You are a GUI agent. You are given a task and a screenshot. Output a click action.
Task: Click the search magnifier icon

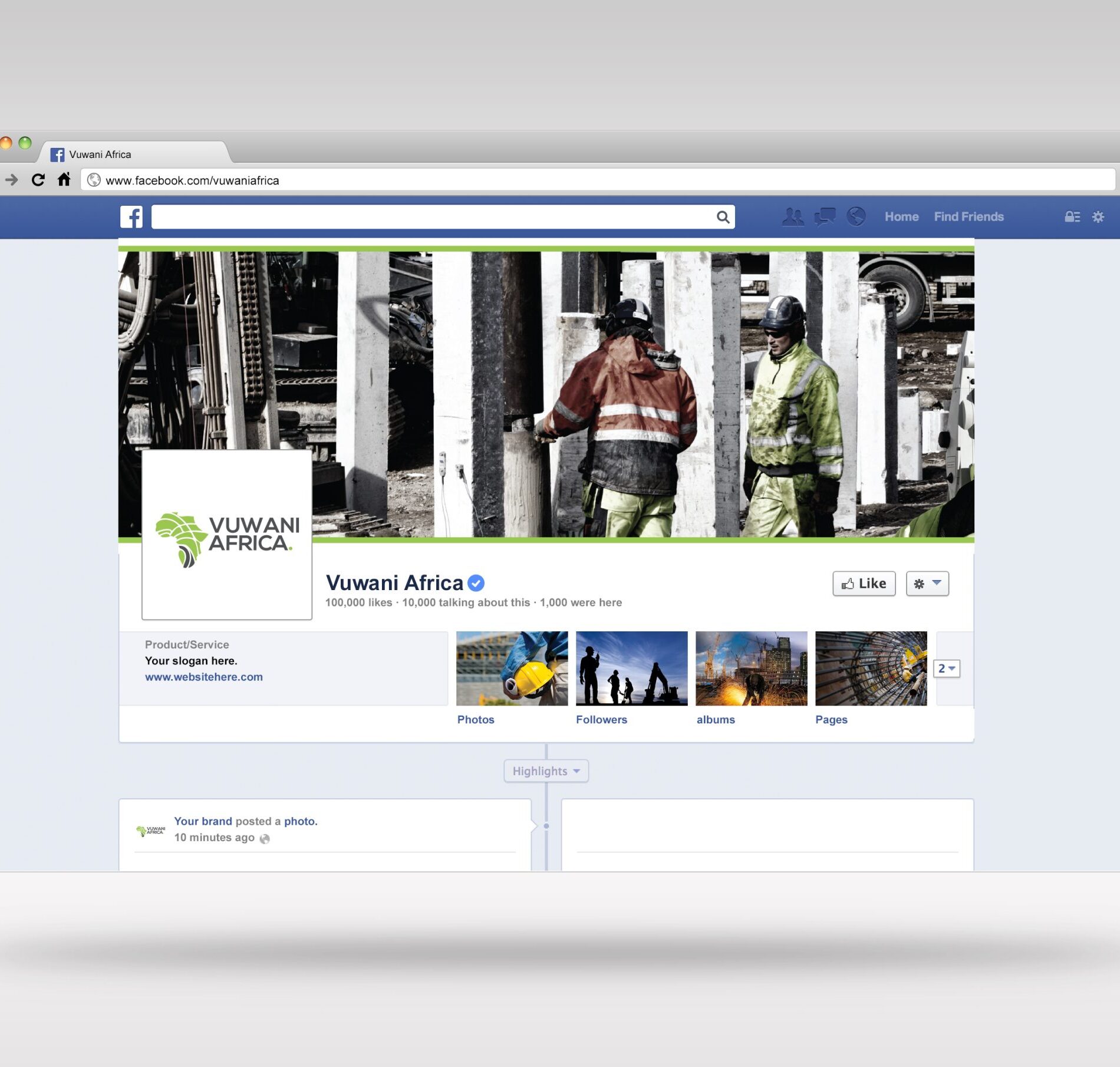pos(723,217)
